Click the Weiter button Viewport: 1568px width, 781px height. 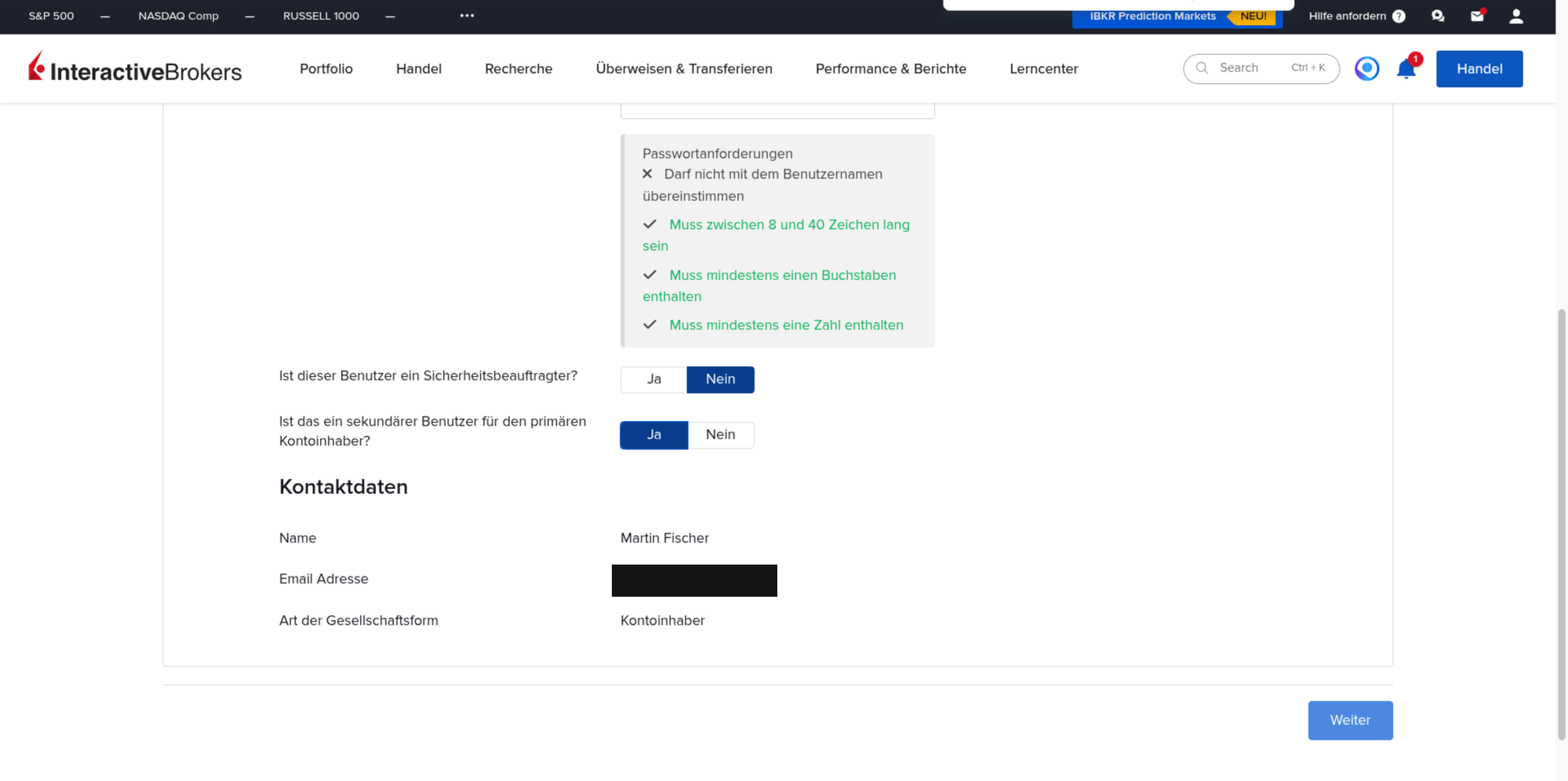point(1350,721)
